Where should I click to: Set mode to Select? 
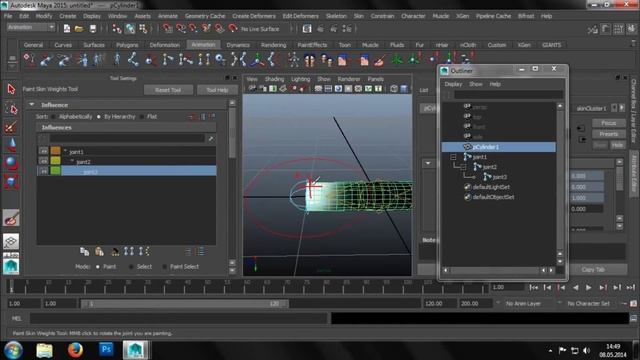(x=131, y=267)
